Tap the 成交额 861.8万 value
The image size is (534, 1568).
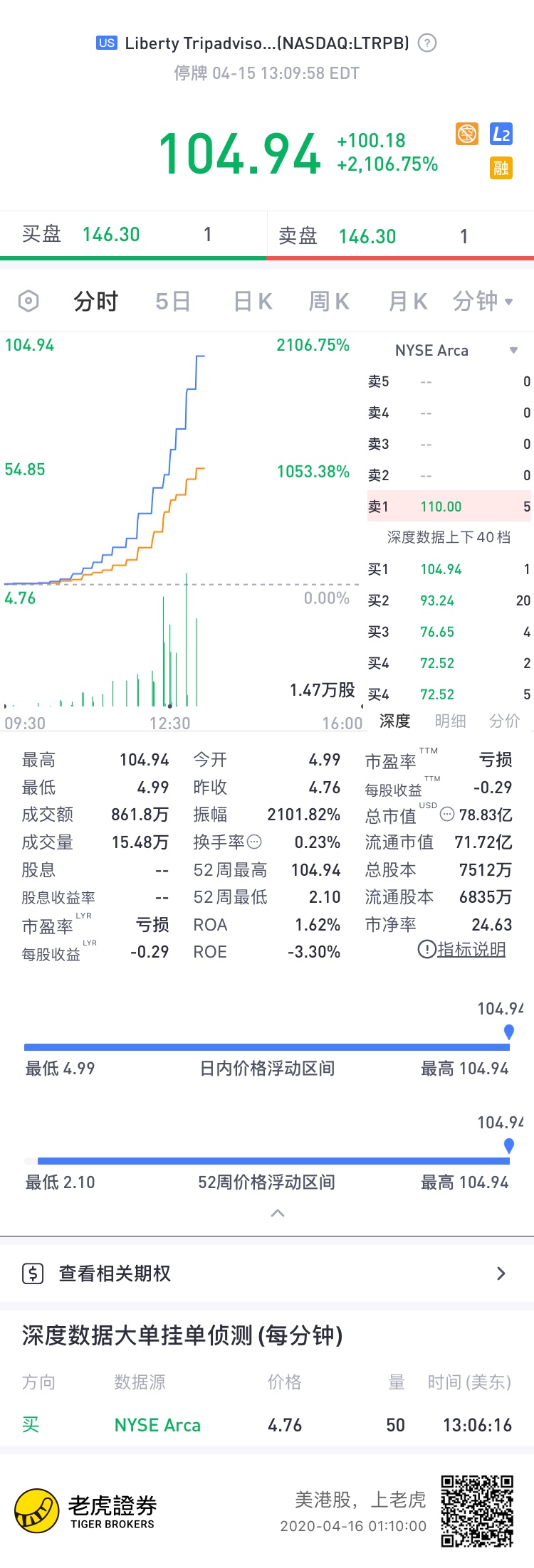coord(140,815)
